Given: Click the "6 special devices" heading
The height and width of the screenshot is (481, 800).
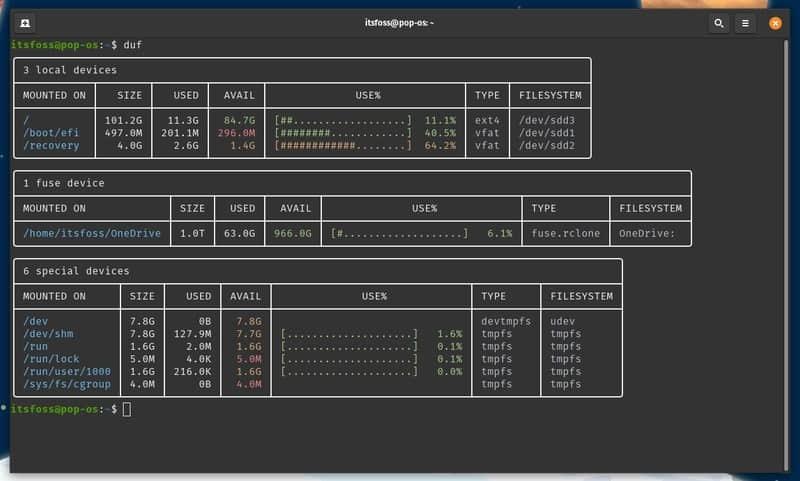Looking at the screenshot, I should [76, 271].
